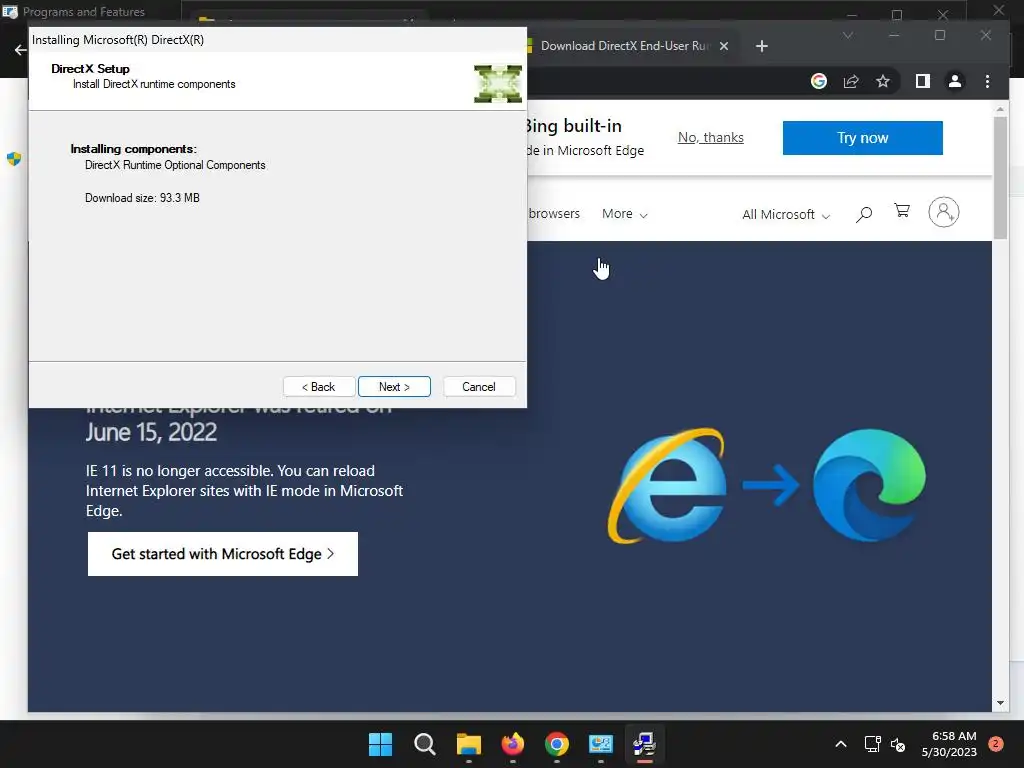Open taskbar Search
Screen dimensions: 1024x768
point(424,744)
